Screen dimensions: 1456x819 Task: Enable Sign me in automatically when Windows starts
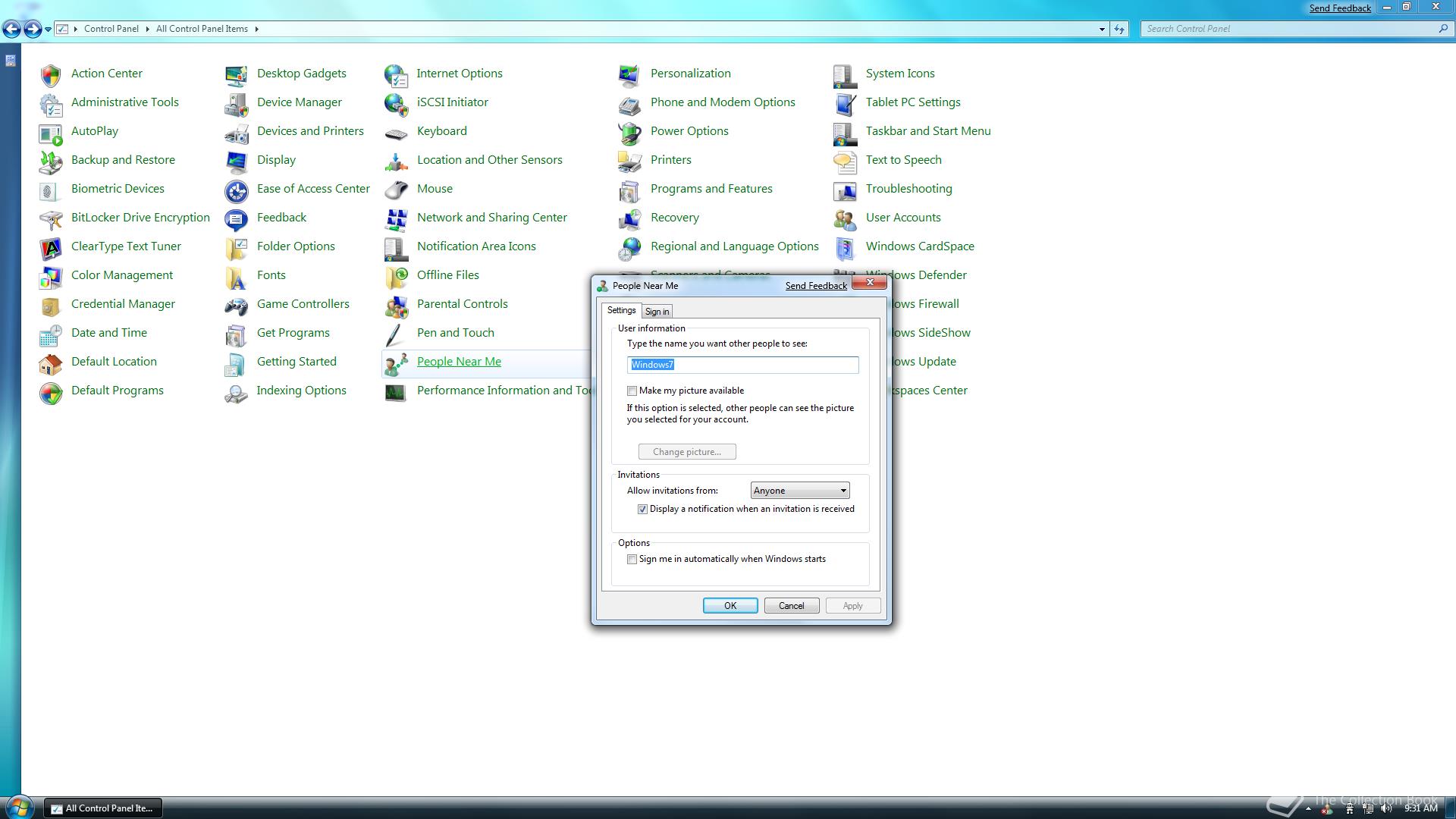click(632, 560)
